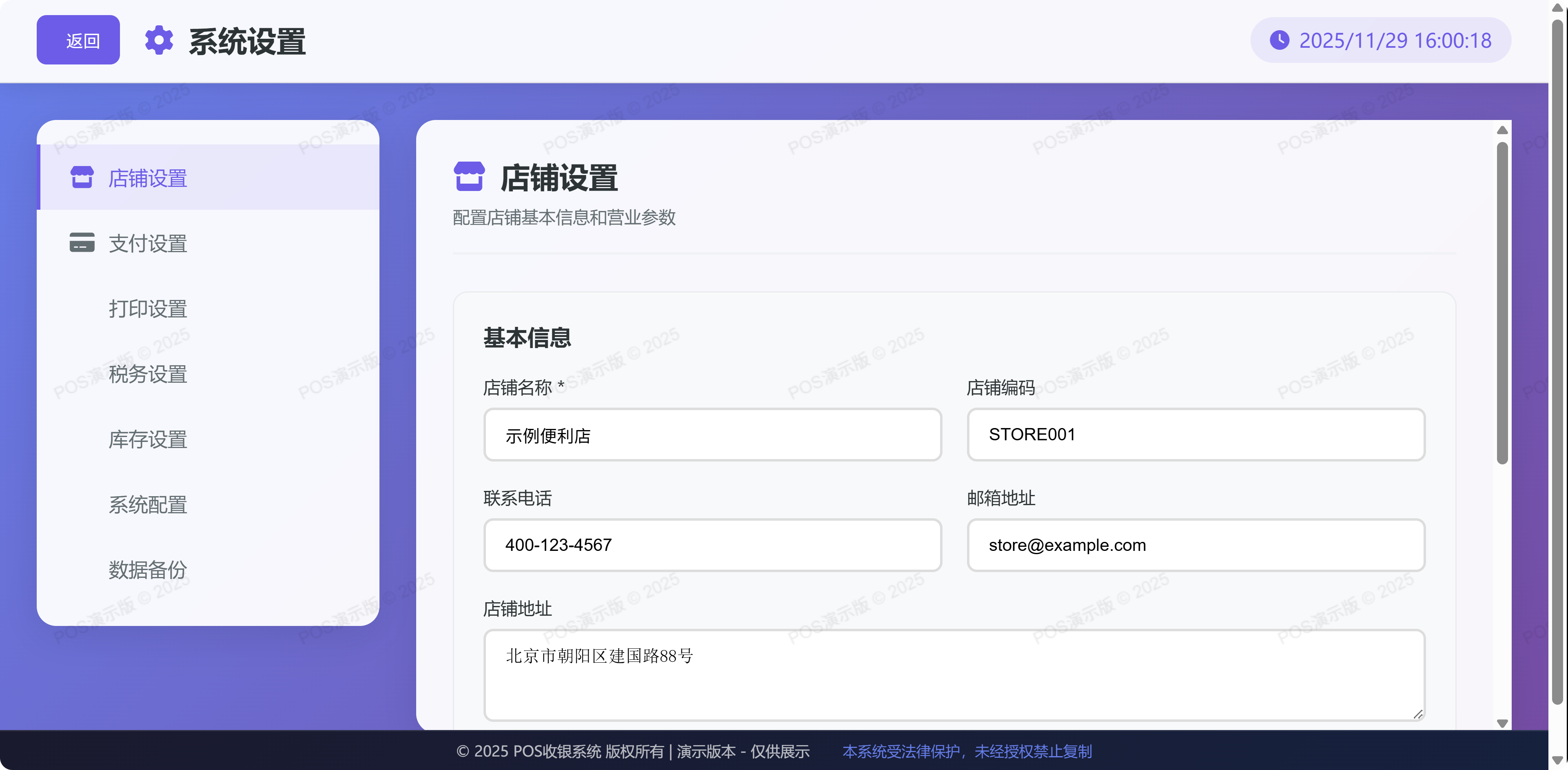Switch to 打印设置
The height and width of the screenshot is (770, 1568).
pos(148,309)
